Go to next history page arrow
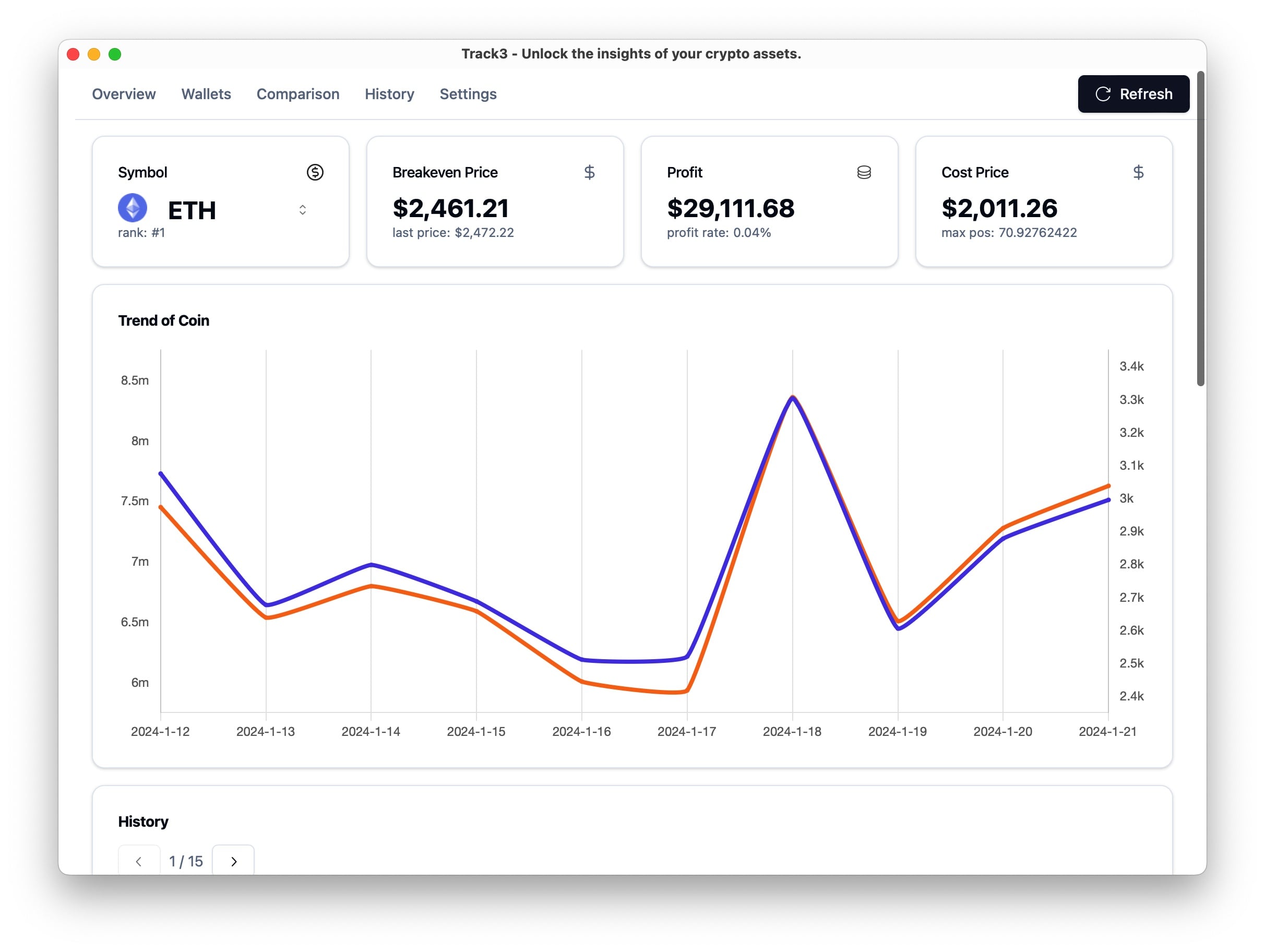 tap(233, 861)
